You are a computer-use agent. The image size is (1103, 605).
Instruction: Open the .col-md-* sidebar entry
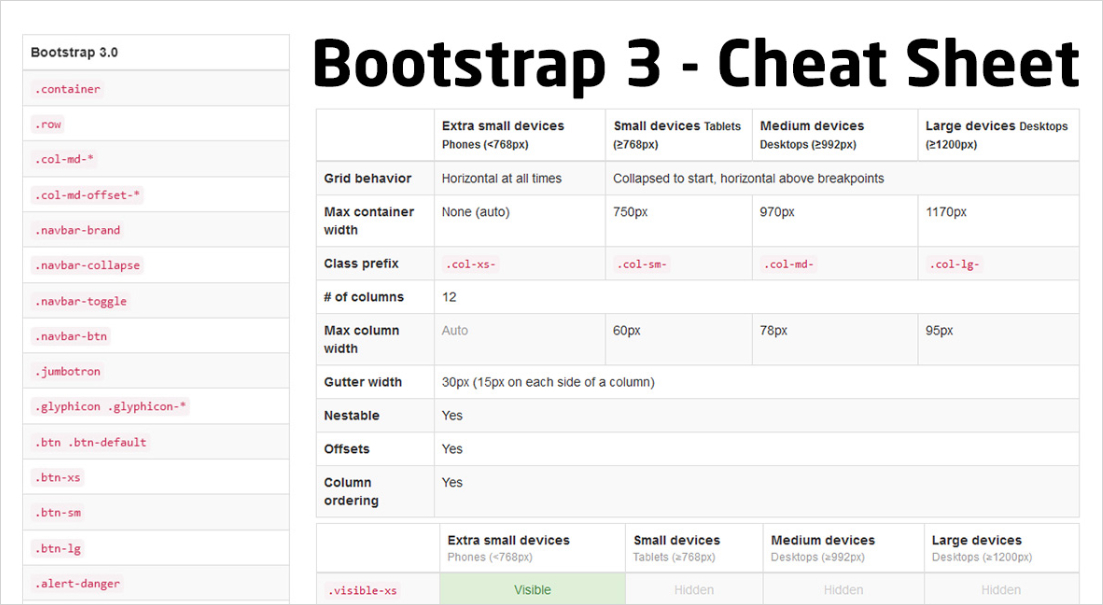click(x=64, y=160)
